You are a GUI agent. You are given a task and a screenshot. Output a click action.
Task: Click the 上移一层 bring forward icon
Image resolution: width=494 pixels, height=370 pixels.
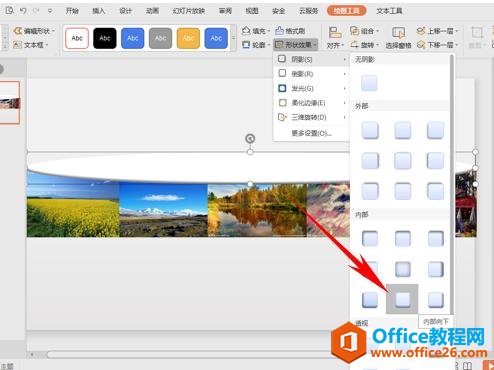pyautogui.click(x=421, y=31)
